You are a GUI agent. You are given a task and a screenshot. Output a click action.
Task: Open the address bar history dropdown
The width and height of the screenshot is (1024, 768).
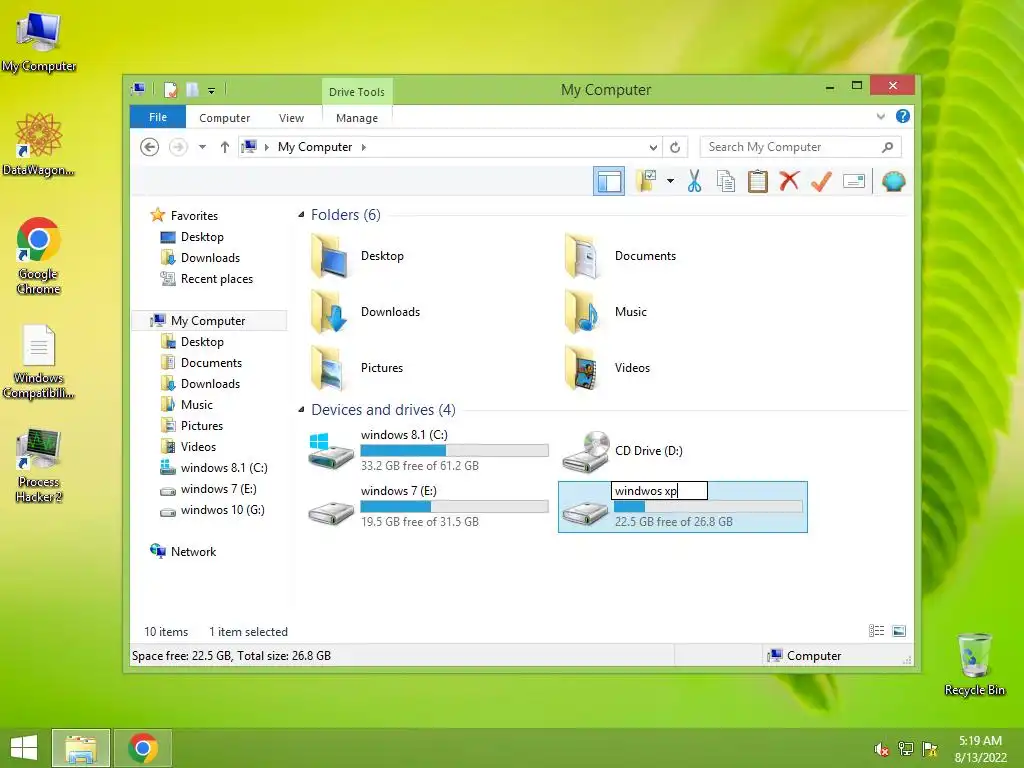coord(652,147)
